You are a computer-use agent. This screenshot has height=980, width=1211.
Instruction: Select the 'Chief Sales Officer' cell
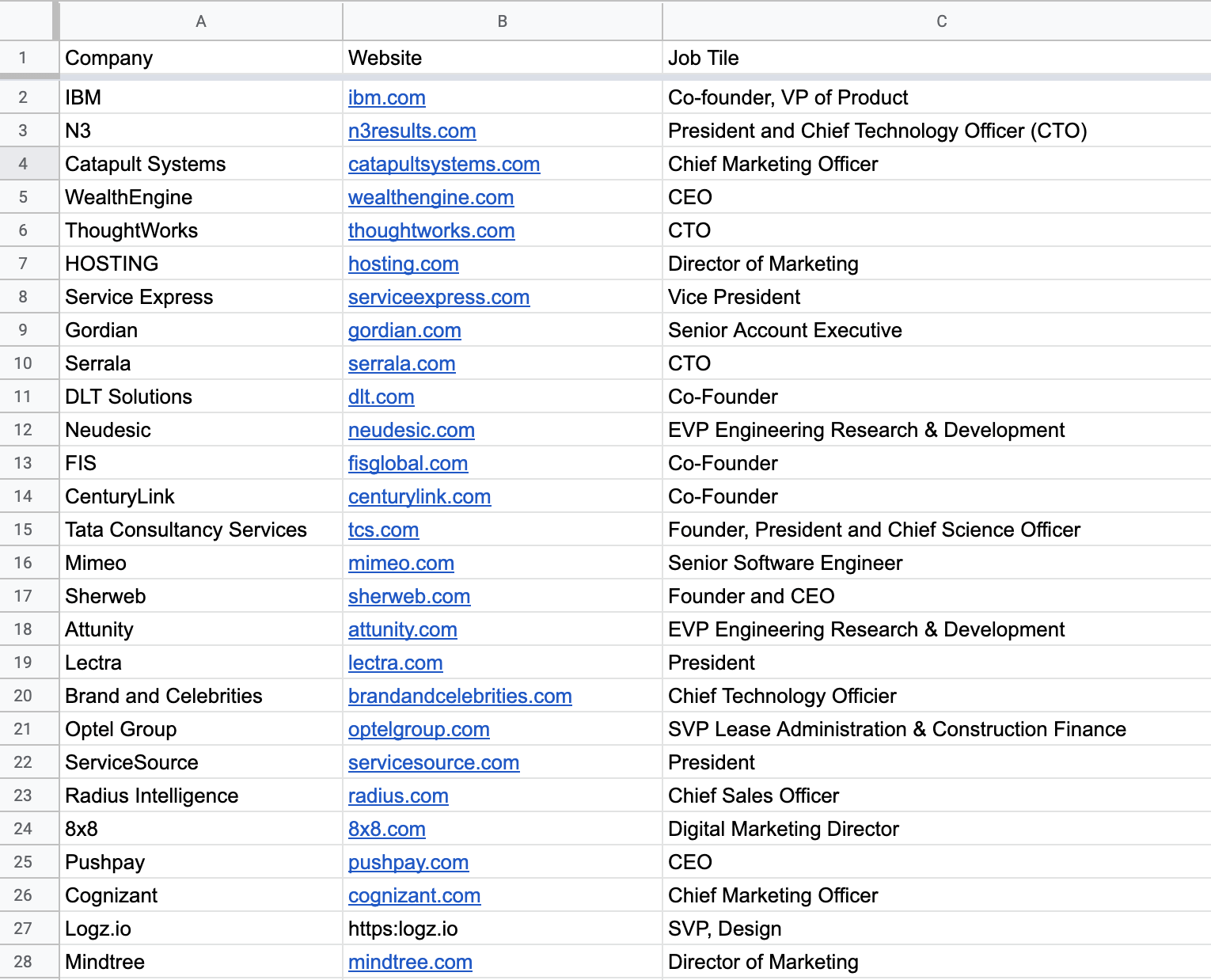coord(937,796)
